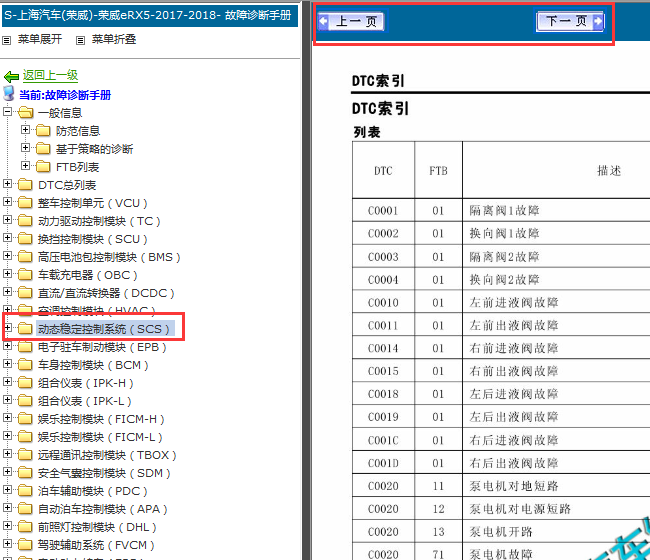Click the 一般信息 open folder icon
This screenshot has height=560, width=650.
(x=26, y=112)
